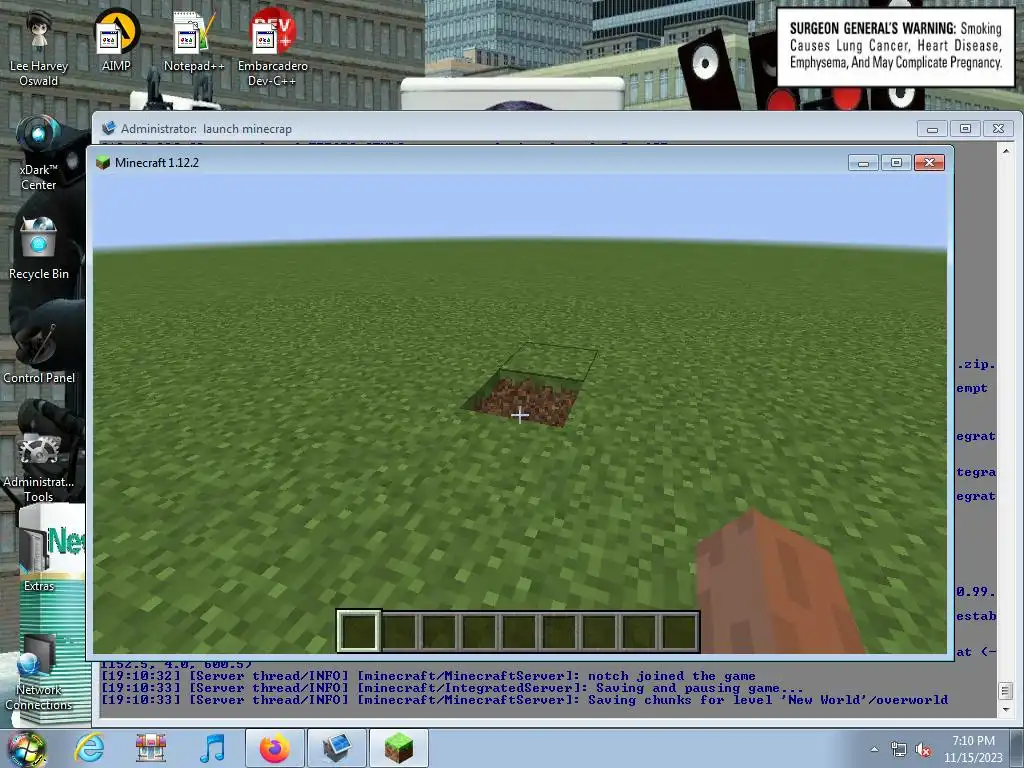
Task: Maximize the Minecraft 1.12.2 window
Action: (896, 163)
